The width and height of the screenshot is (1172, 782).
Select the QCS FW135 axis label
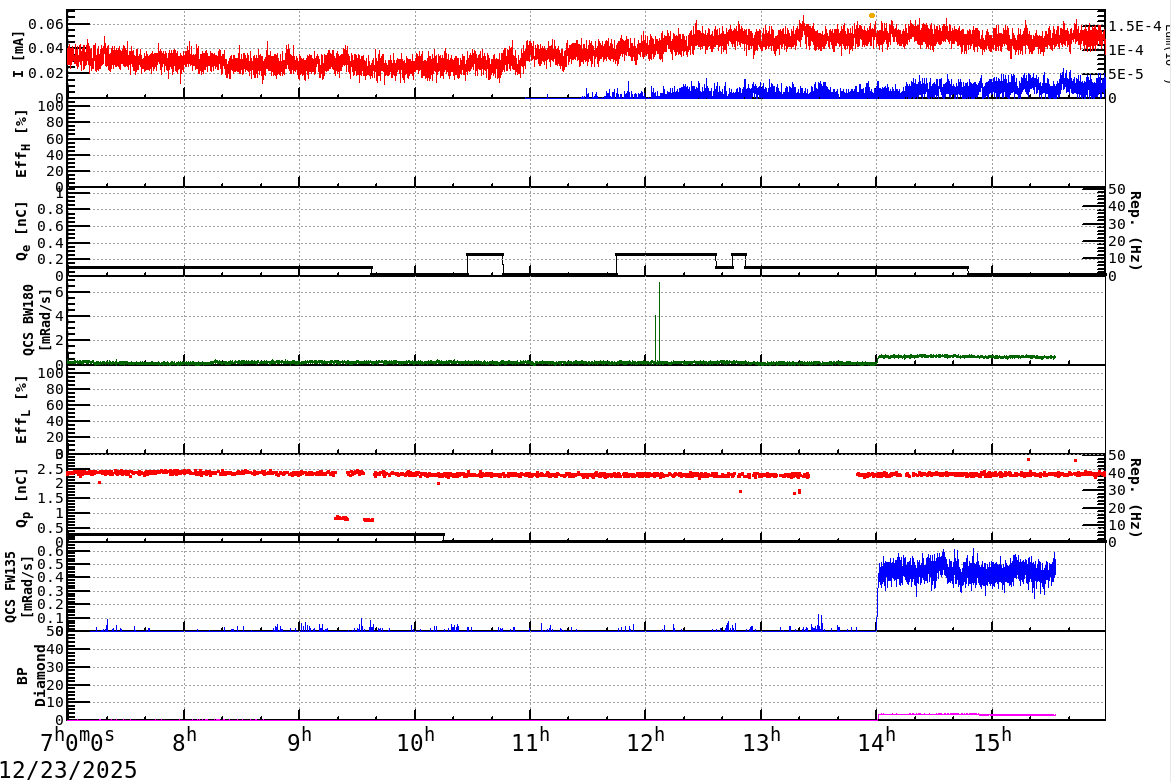point(20,585)
